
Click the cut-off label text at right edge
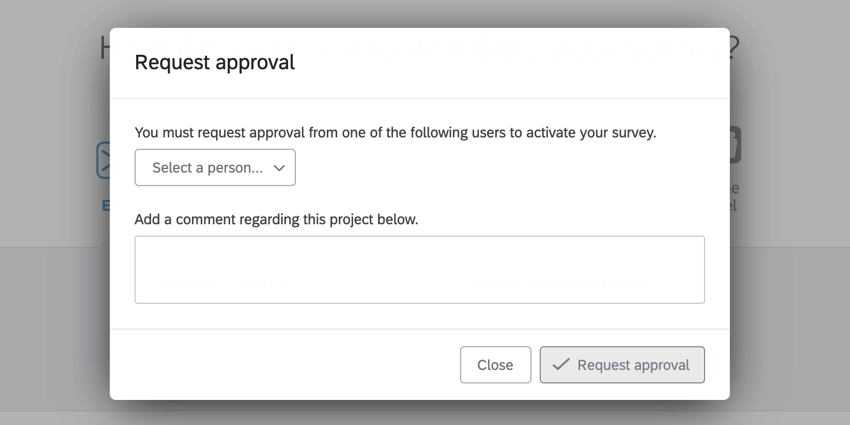(734, 197)
